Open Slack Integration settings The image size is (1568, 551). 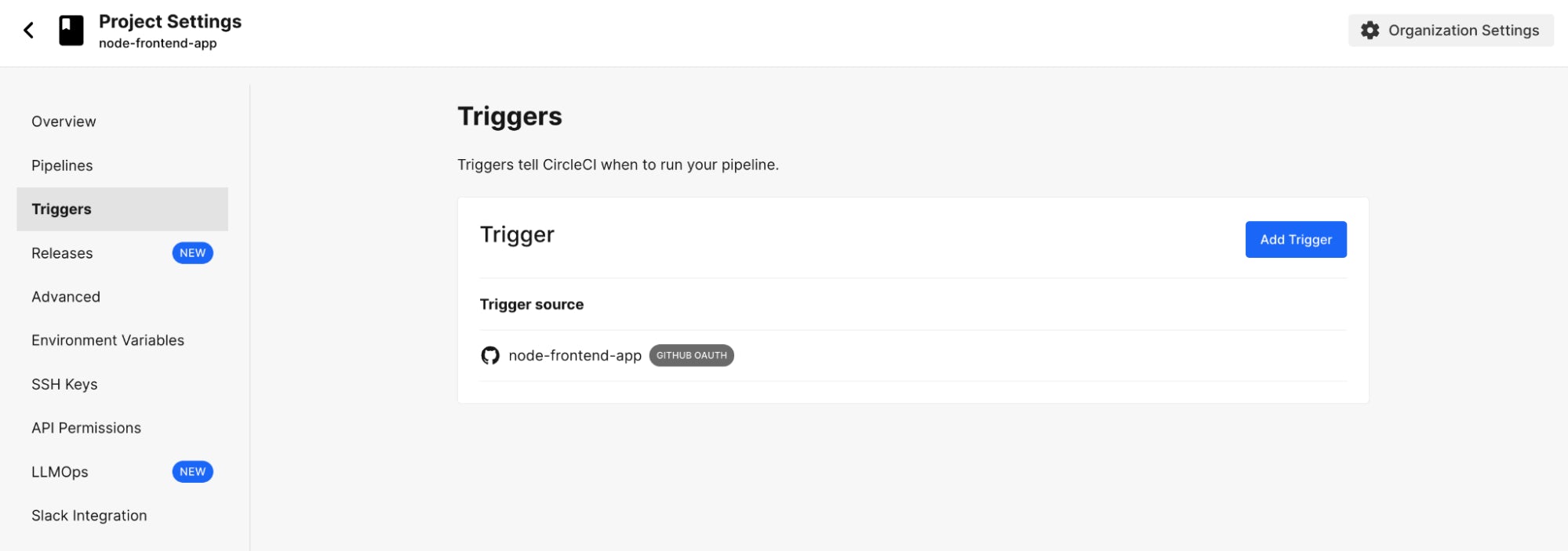click(89, 516)
